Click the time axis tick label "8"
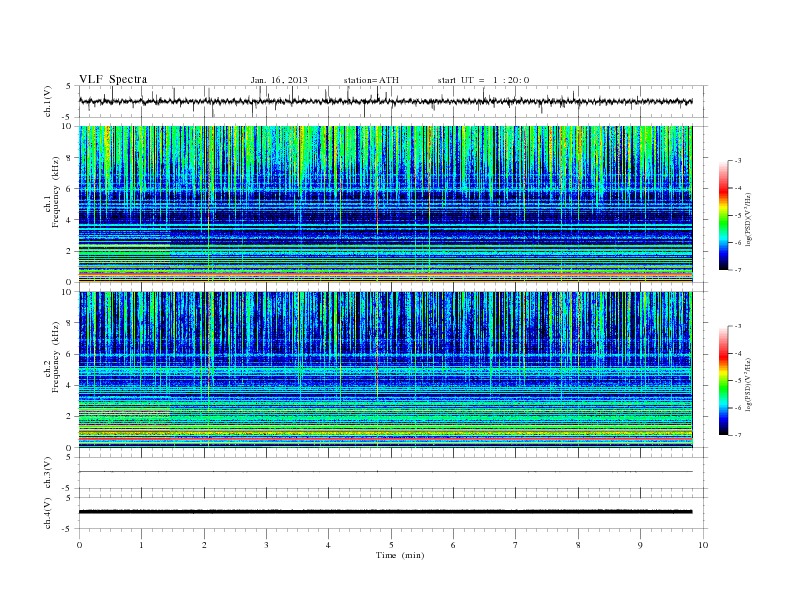The width and height of the screenshot is (792, 612). click(578, 545)
